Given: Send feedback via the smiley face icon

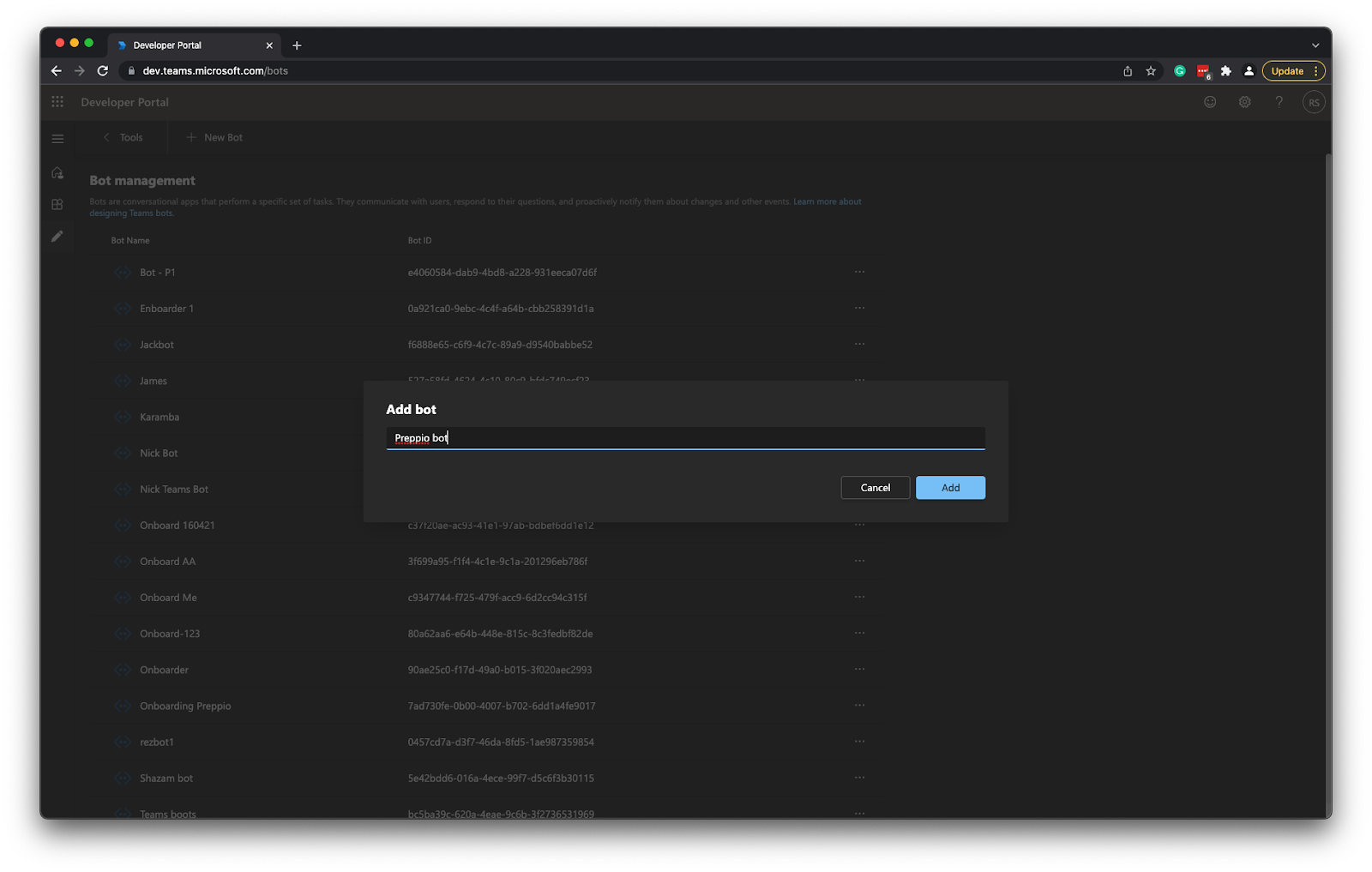Looking at the screenshot, I should pos(1209,101).
